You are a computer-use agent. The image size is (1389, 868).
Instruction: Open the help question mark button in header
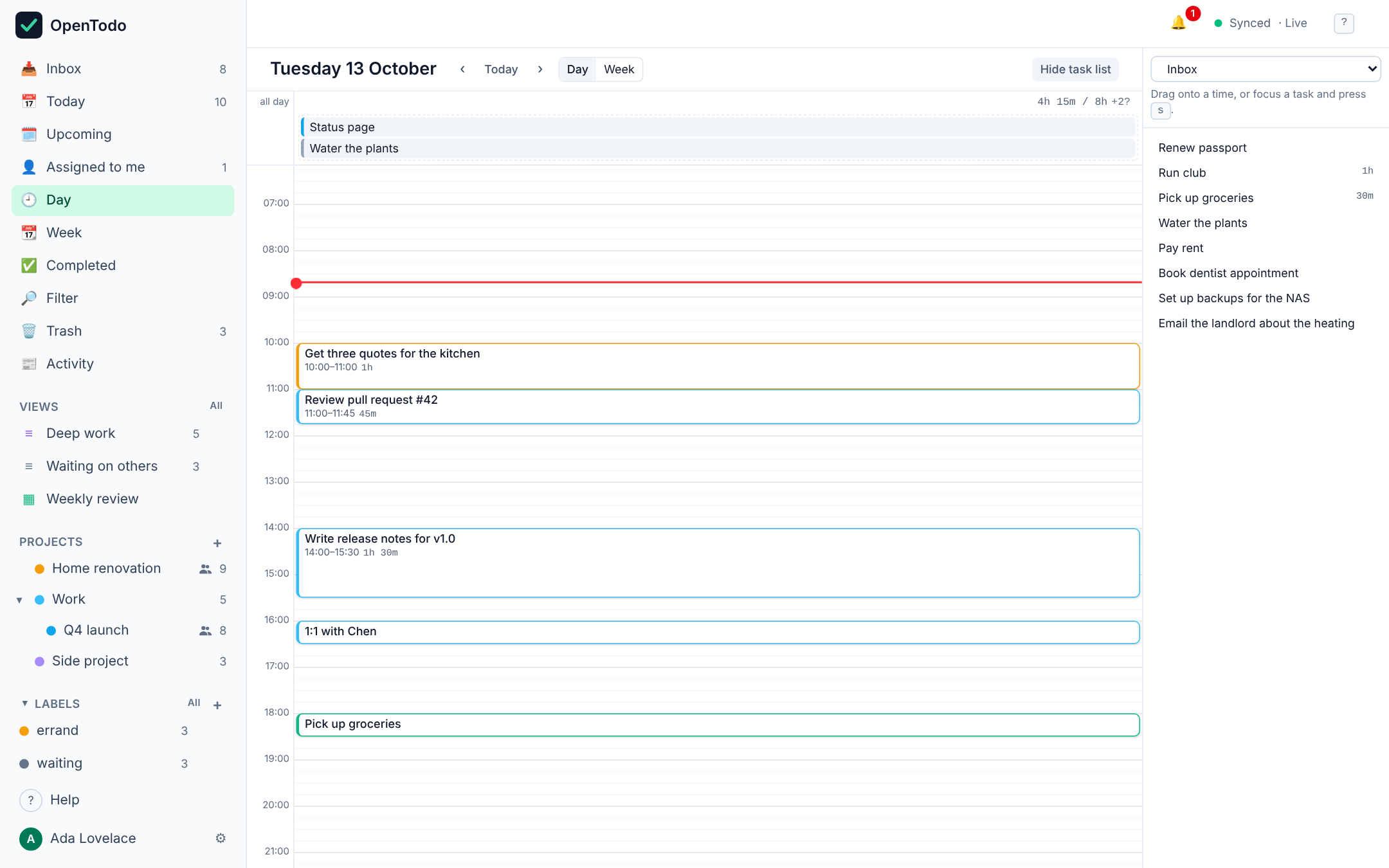click(x=1344, y=23)
